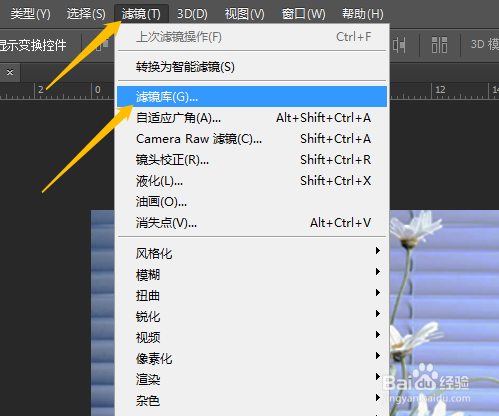The height and width of the screenshot is (416, 499).
Task: Expand the 锐化 submenu
Action: [x=252, y=316]
